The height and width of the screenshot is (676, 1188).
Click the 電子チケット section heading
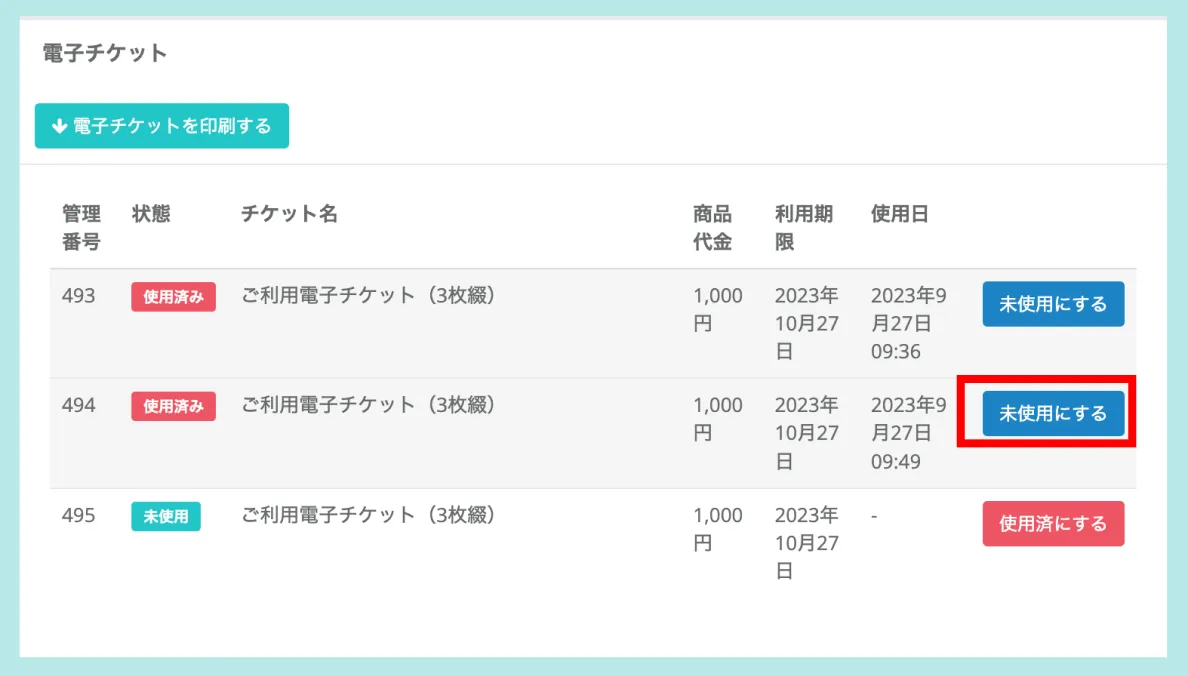(105, 53)
